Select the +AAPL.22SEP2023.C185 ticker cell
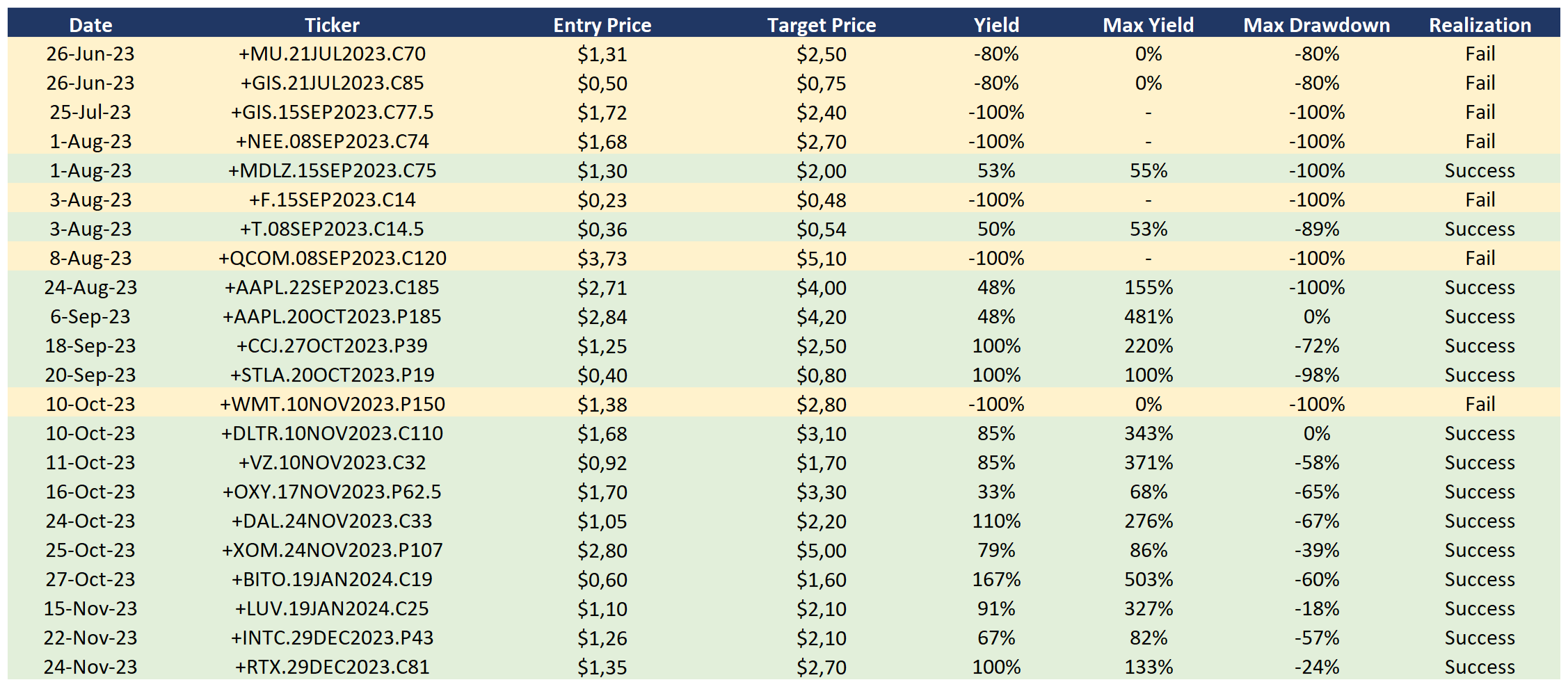Viewport: 1568px width, 689px height. click(x=332, y=288)
